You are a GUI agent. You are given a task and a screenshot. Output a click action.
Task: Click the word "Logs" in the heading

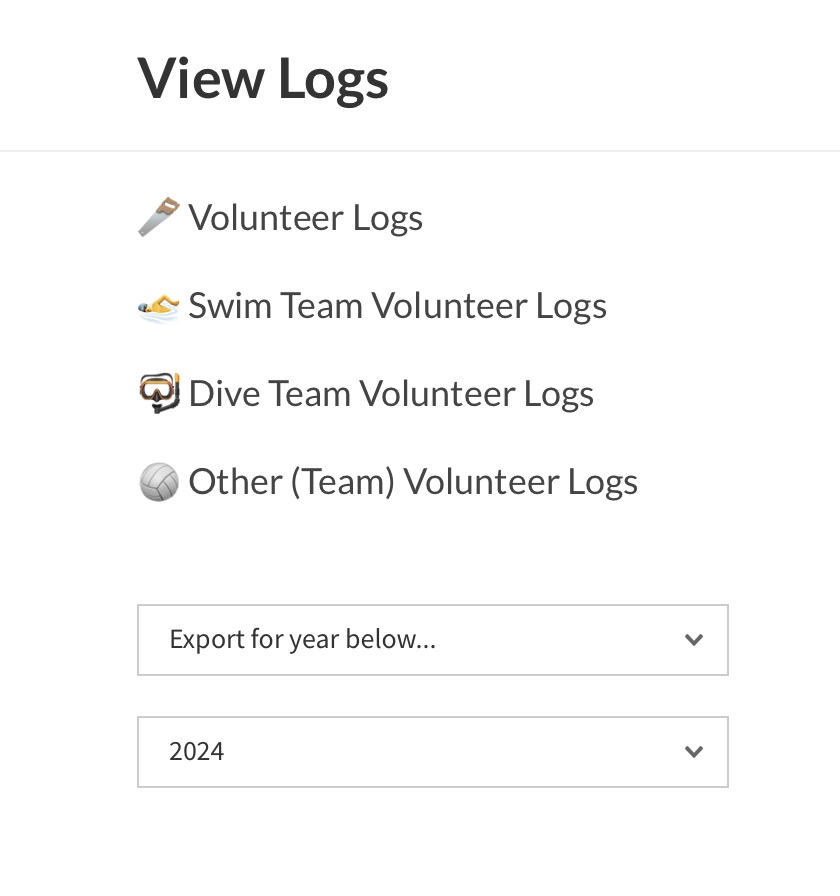333,79
